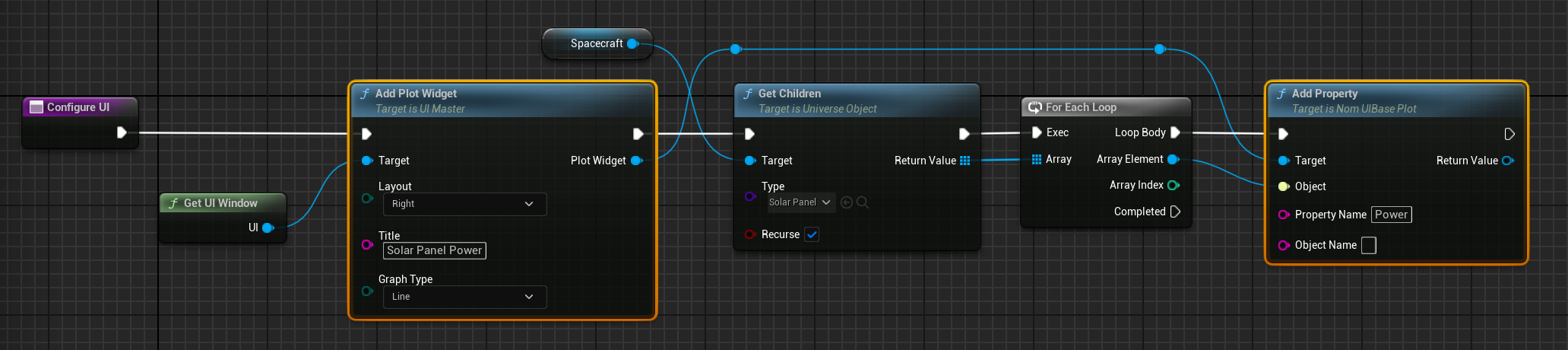Click Plot Widget output pin
This screenshot has width=1568, height=350.
click(637, 161)
